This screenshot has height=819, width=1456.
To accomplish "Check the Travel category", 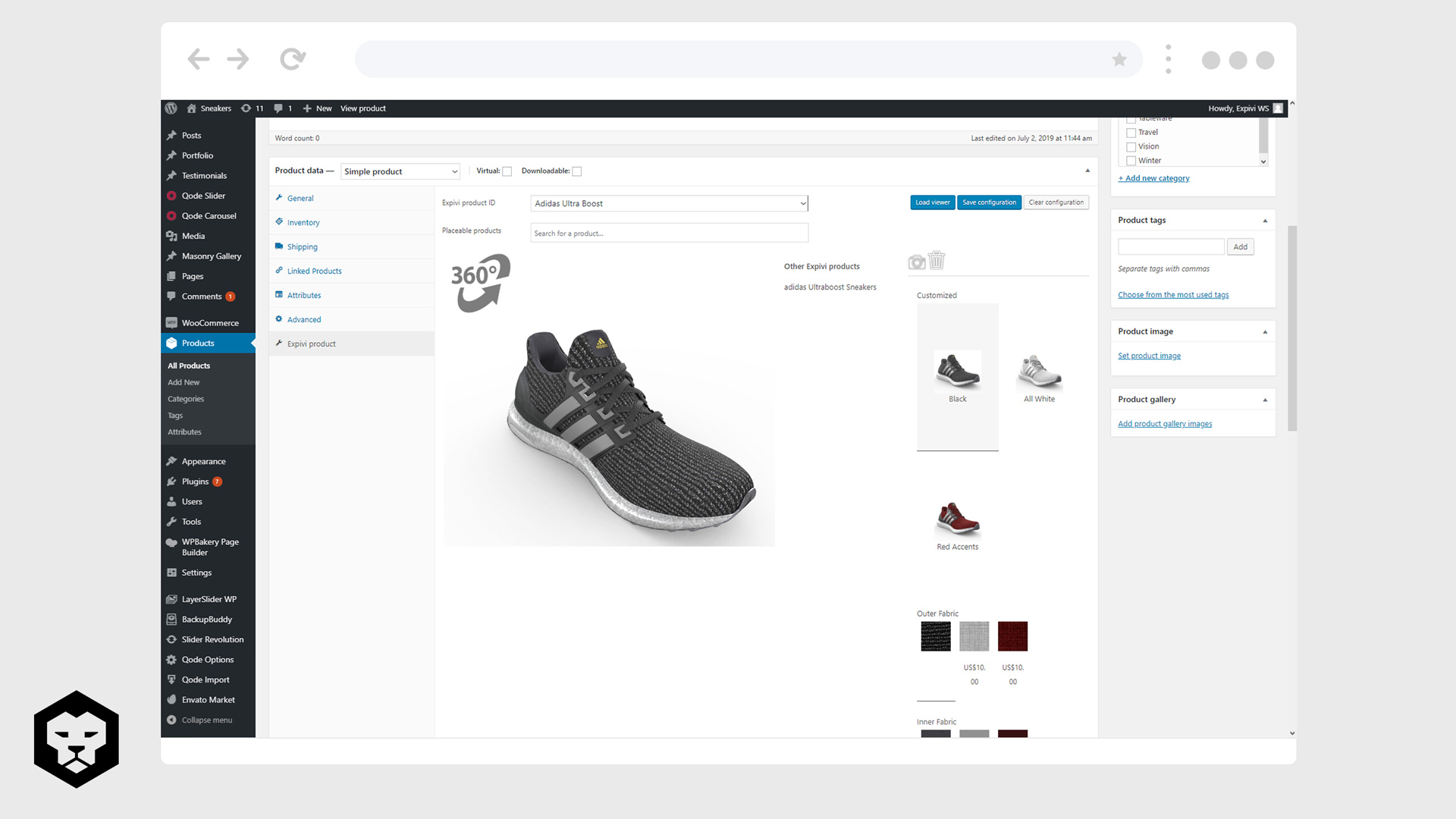I will 1131,133.
